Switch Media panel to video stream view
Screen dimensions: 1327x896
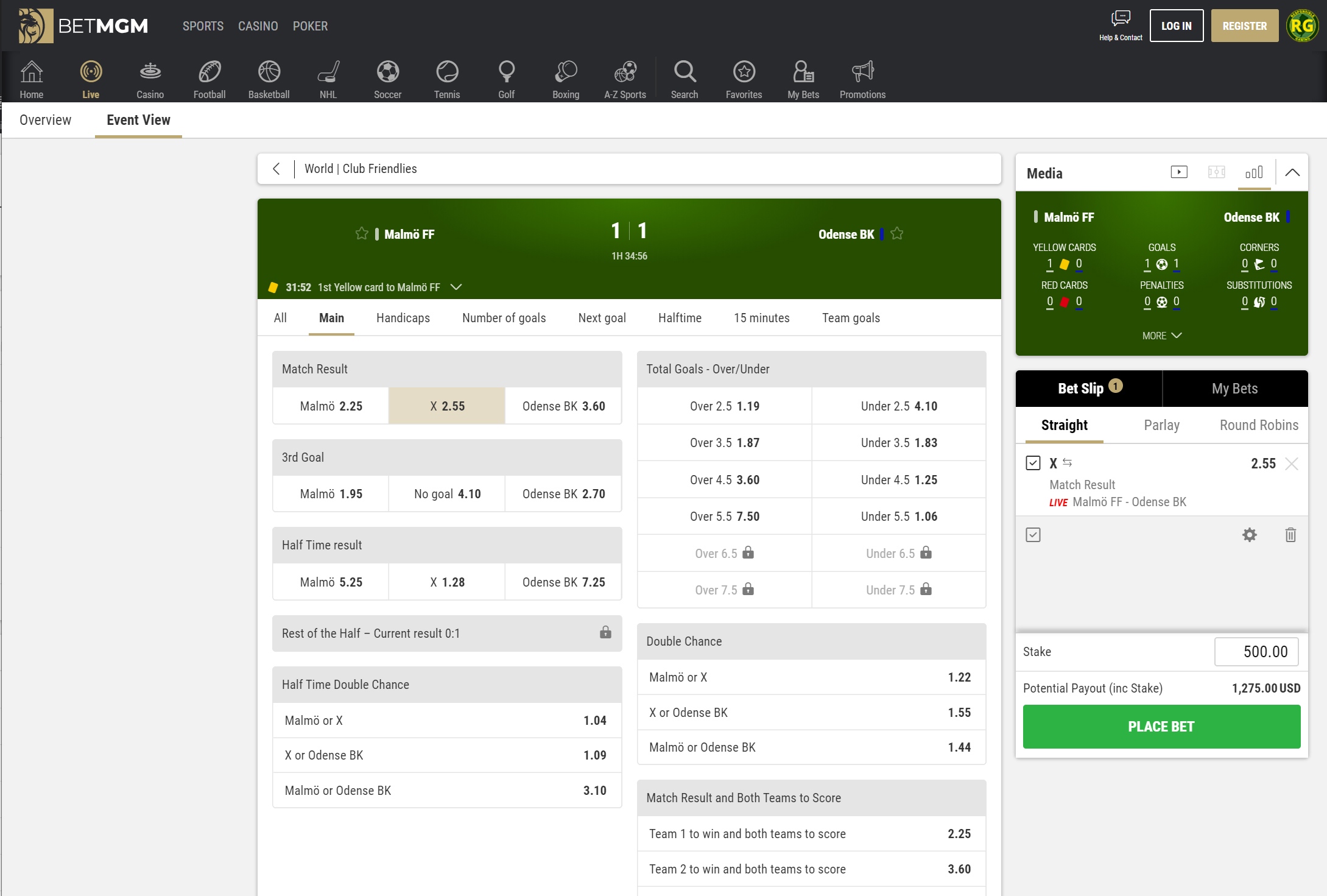pos(1179,172)
